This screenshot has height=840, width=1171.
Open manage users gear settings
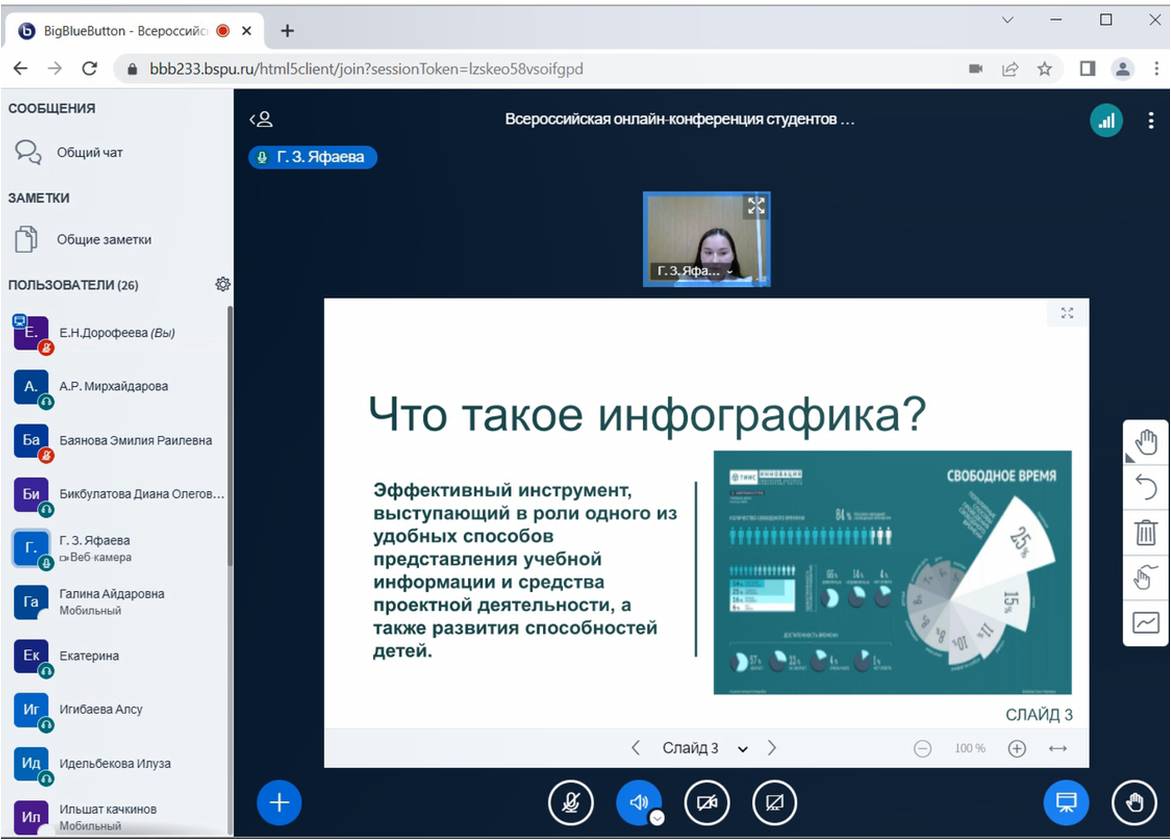coord(222,285)
